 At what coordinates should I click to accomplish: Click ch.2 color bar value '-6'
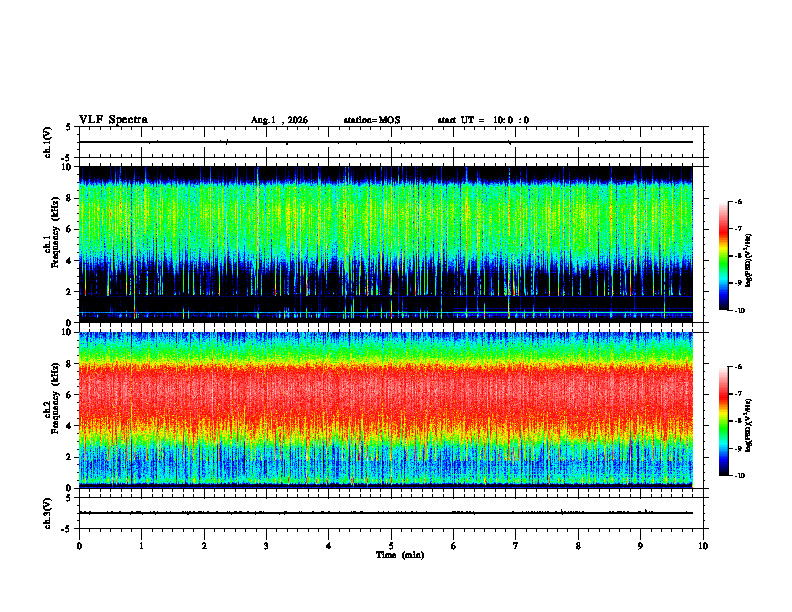pyautogui.click(x=739, y=367)
